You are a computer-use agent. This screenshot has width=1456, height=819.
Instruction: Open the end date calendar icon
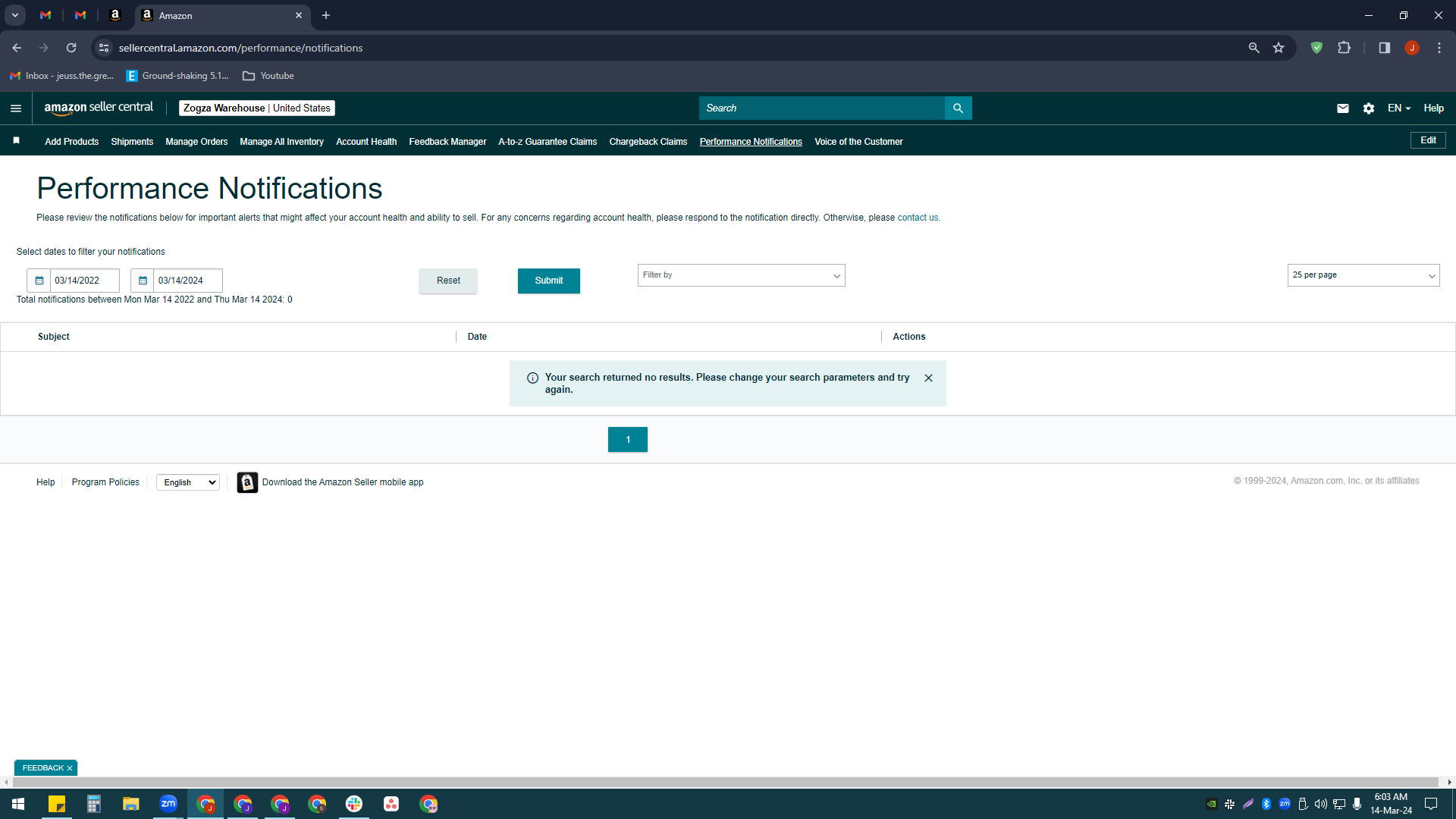coord(143,281)
